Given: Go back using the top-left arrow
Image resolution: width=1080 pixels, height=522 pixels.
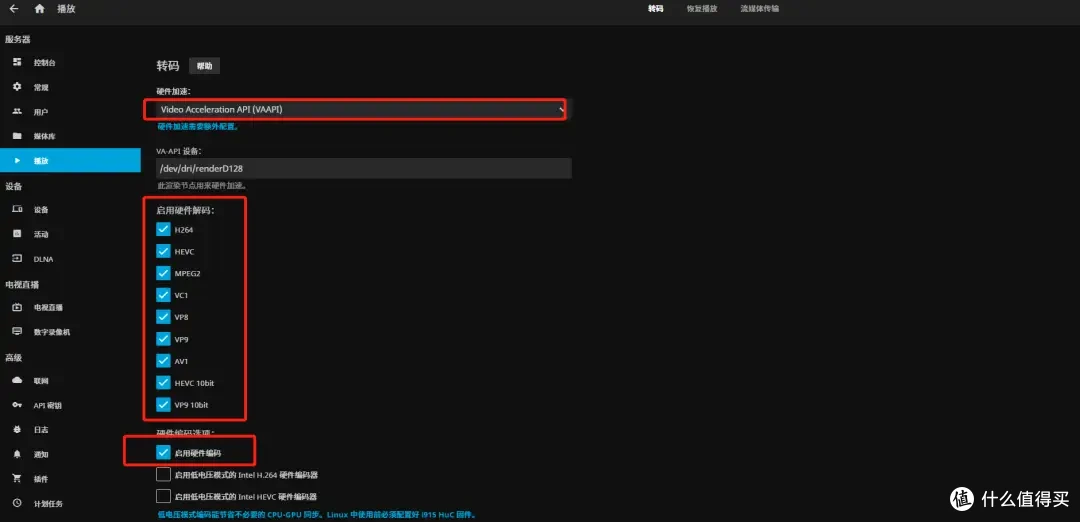Looking at the screenshot, I should pos(14,9).
